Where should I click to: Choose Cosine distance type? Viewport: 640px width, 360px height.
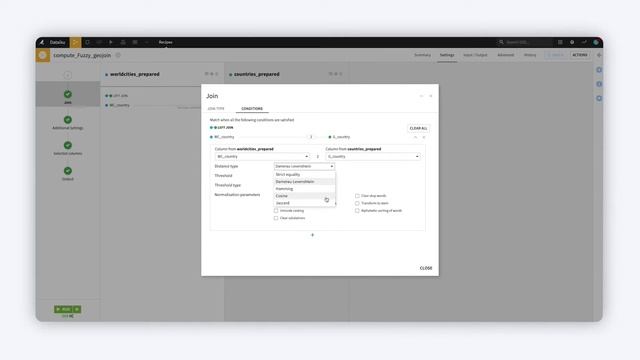(304, 196)
